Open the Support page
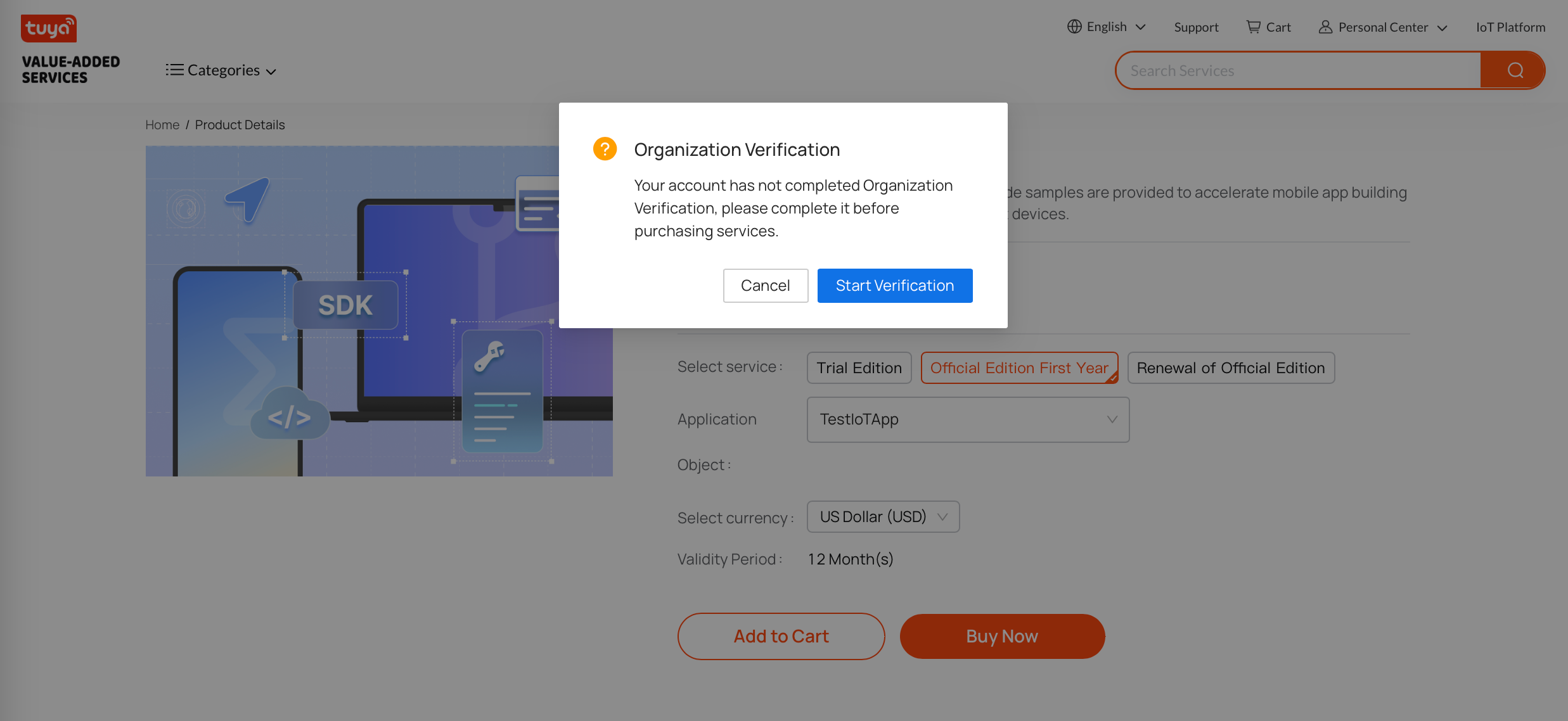 (1196, 27)
